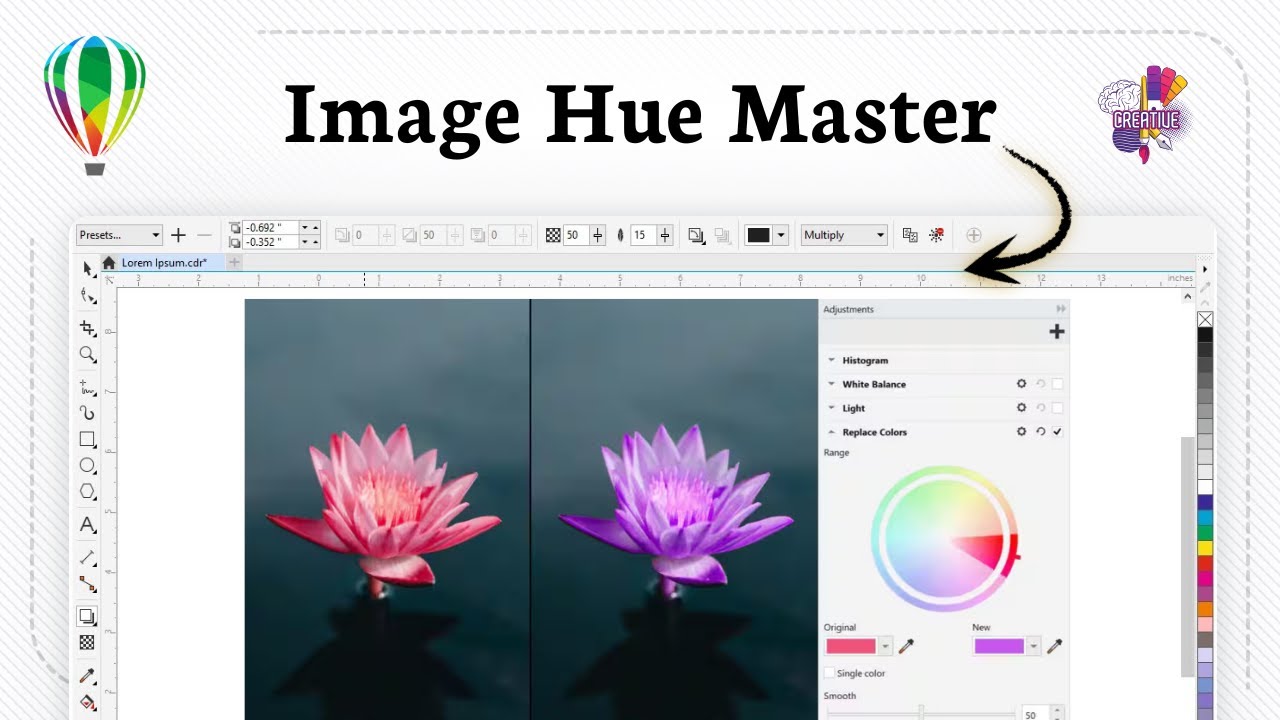This screenshot has width=1280, height=720.
Task: Click the Welcome screen home tab
Action: pyautogui.click(x=109, y=262)
